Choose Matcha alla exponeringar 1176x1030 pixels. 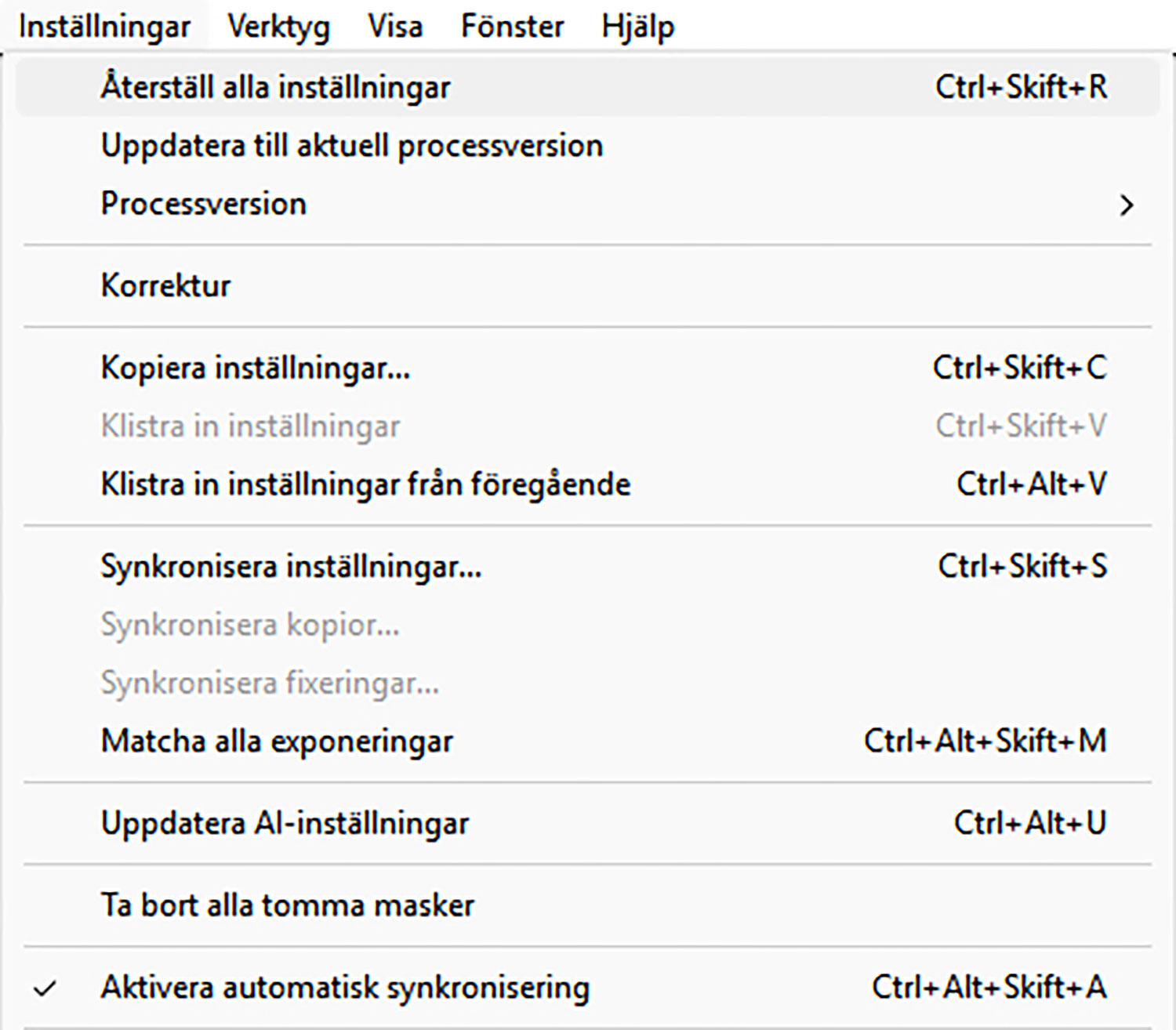(277, 742)
